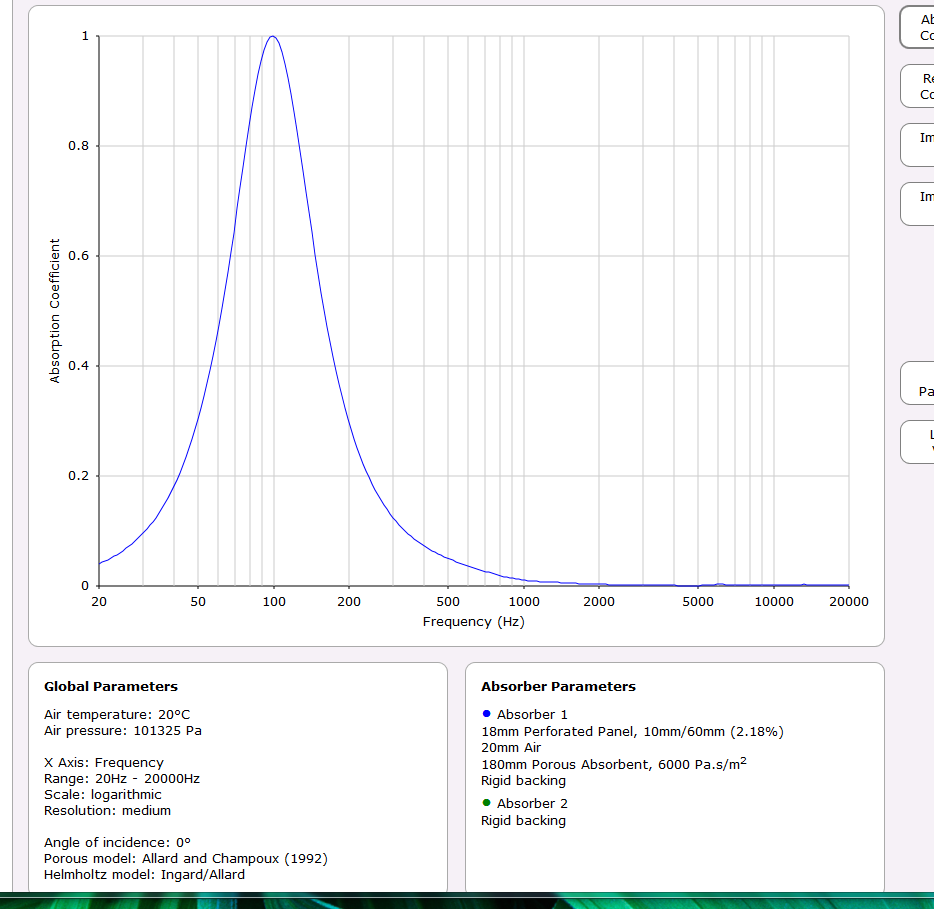
Task: Click the 1000 tick on frequency axis
Action: pyautogui.click(x=524, y=602)
